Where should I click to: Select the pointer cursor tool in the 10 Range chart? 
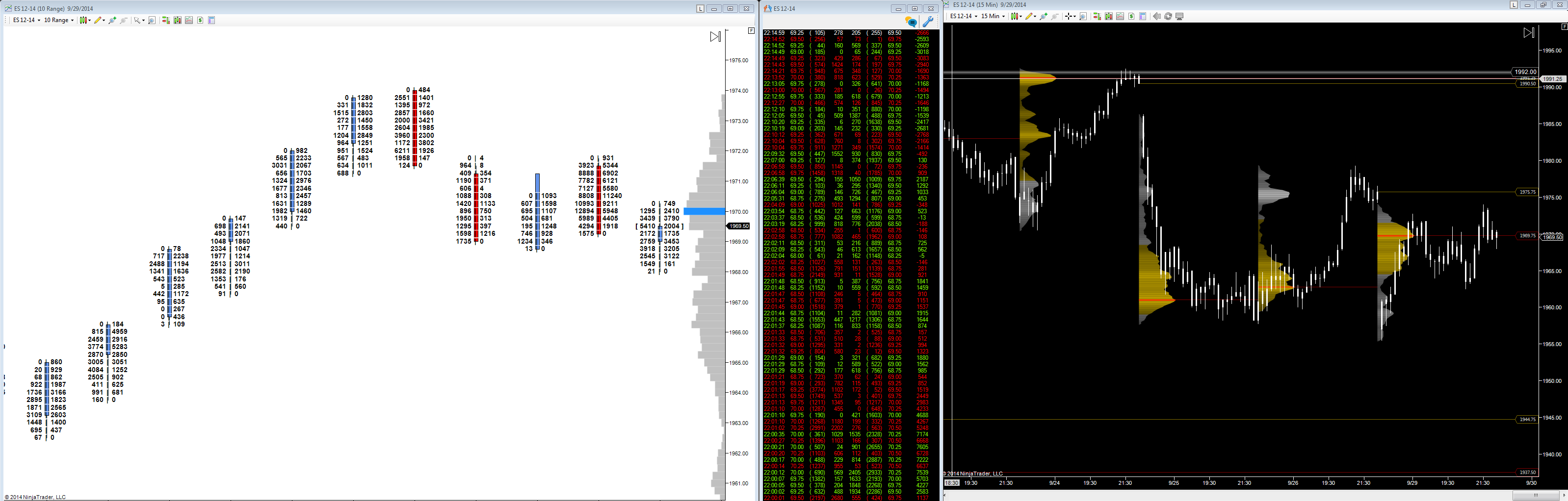coord(137,20)
